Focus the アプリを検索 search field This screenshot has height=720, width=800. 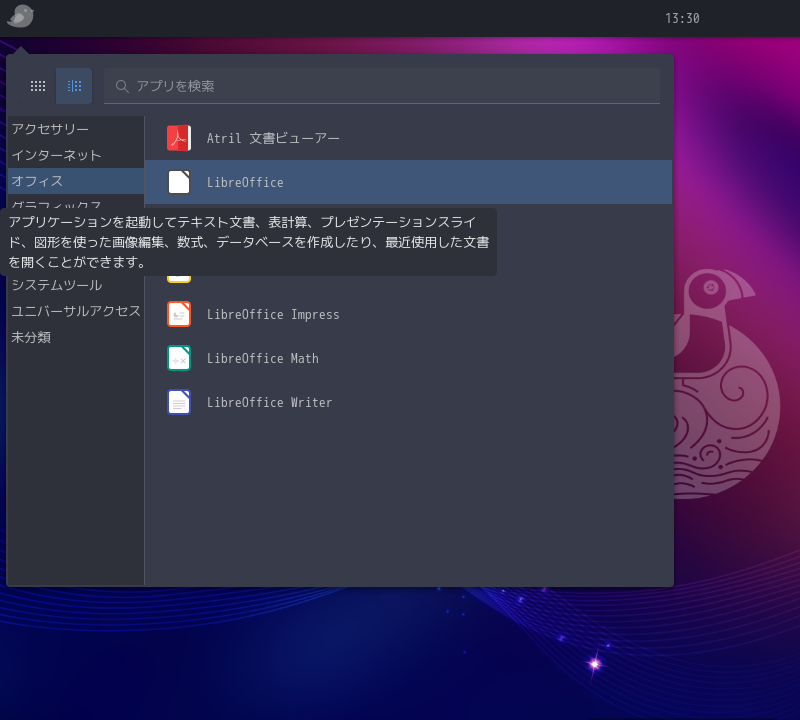click(x=382, y=86)
